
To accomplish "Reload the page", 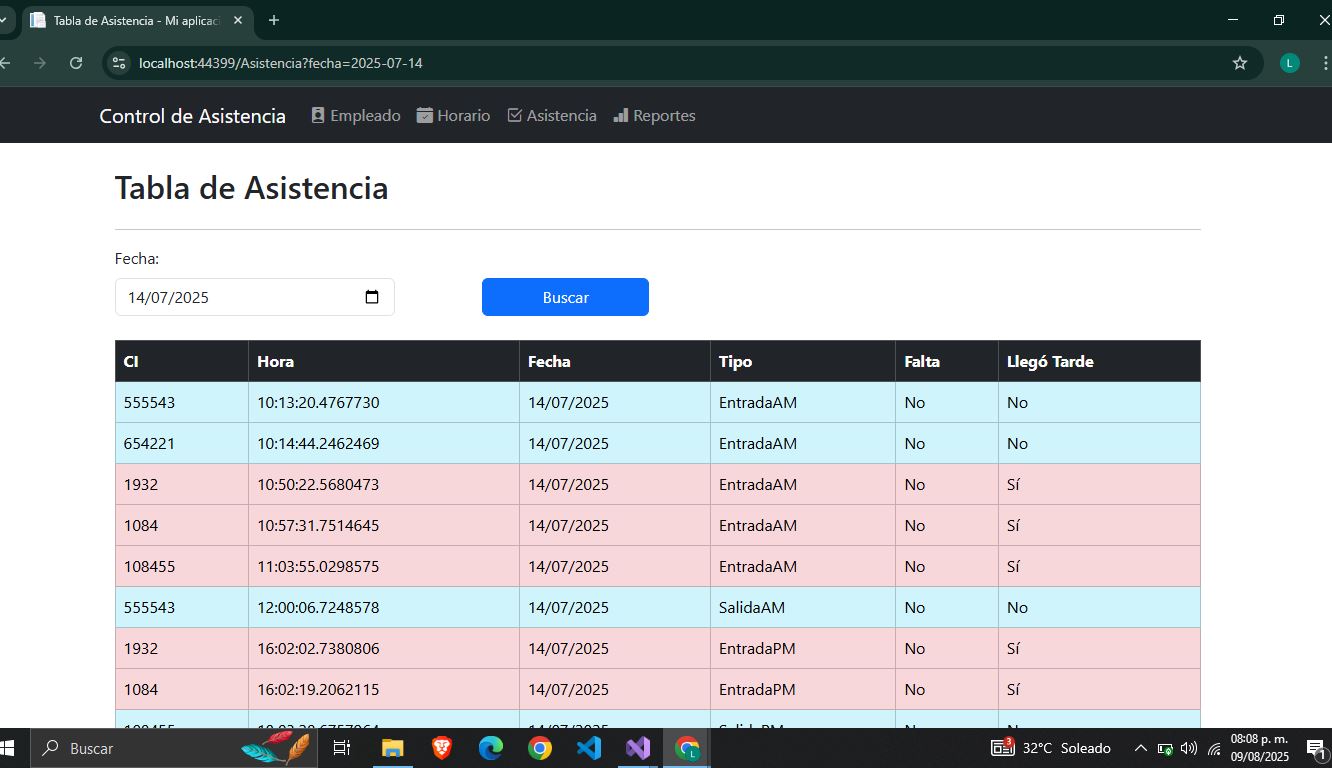I will [x=76, y=63].
